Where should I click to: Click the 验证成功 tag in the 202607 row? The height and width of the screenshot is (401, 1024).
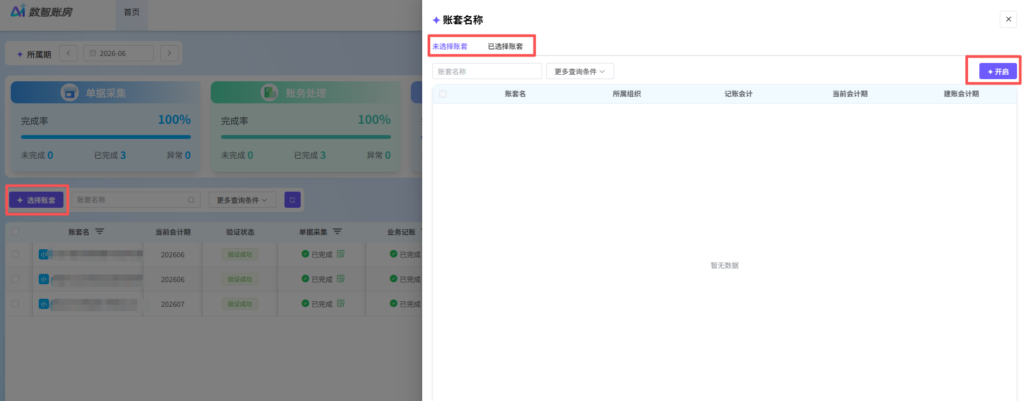[240, 304]
